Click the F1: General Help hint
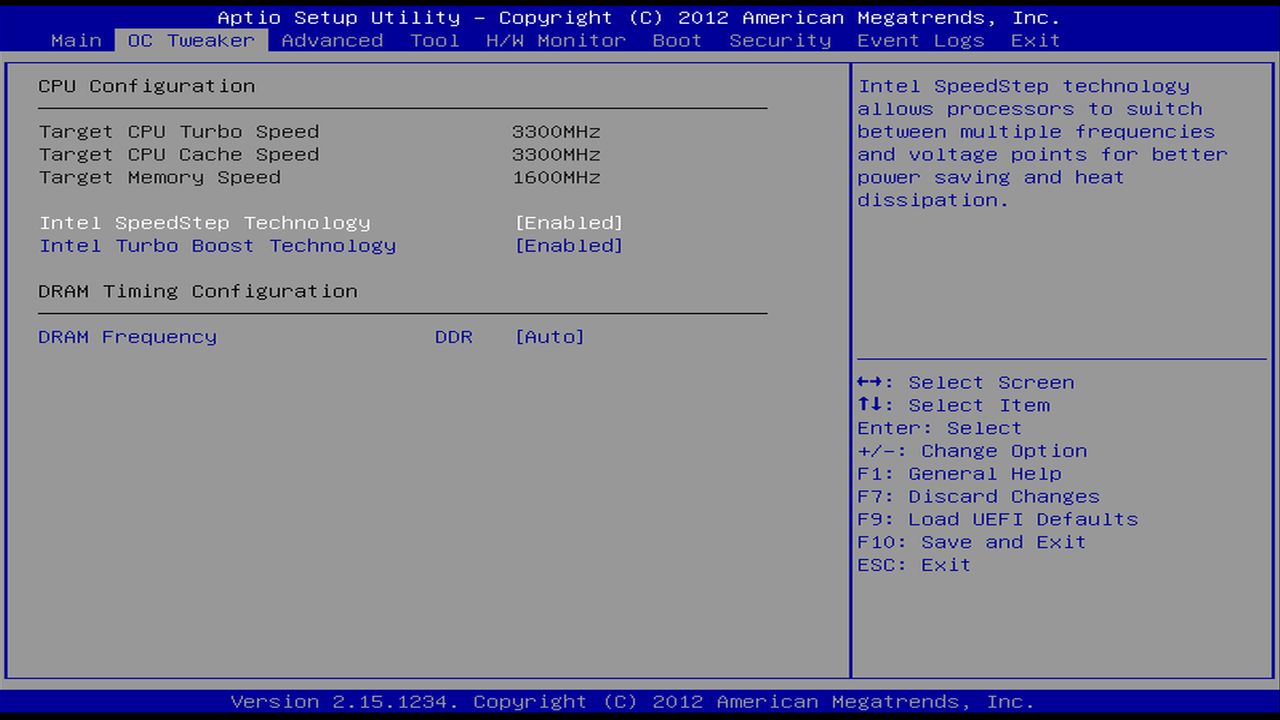Screen dimensions: 1280x720 (959, 475)
